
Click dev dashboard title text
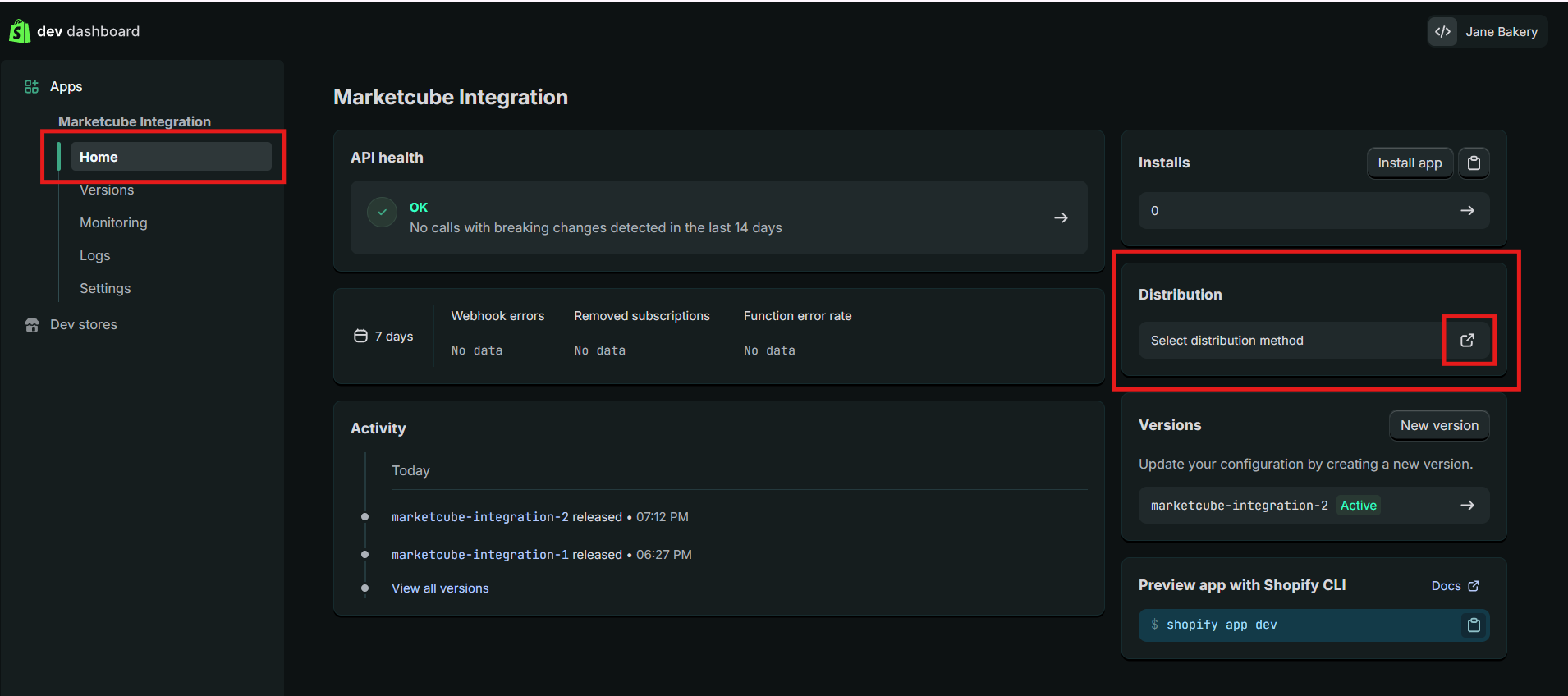click(x=88, y=31)
